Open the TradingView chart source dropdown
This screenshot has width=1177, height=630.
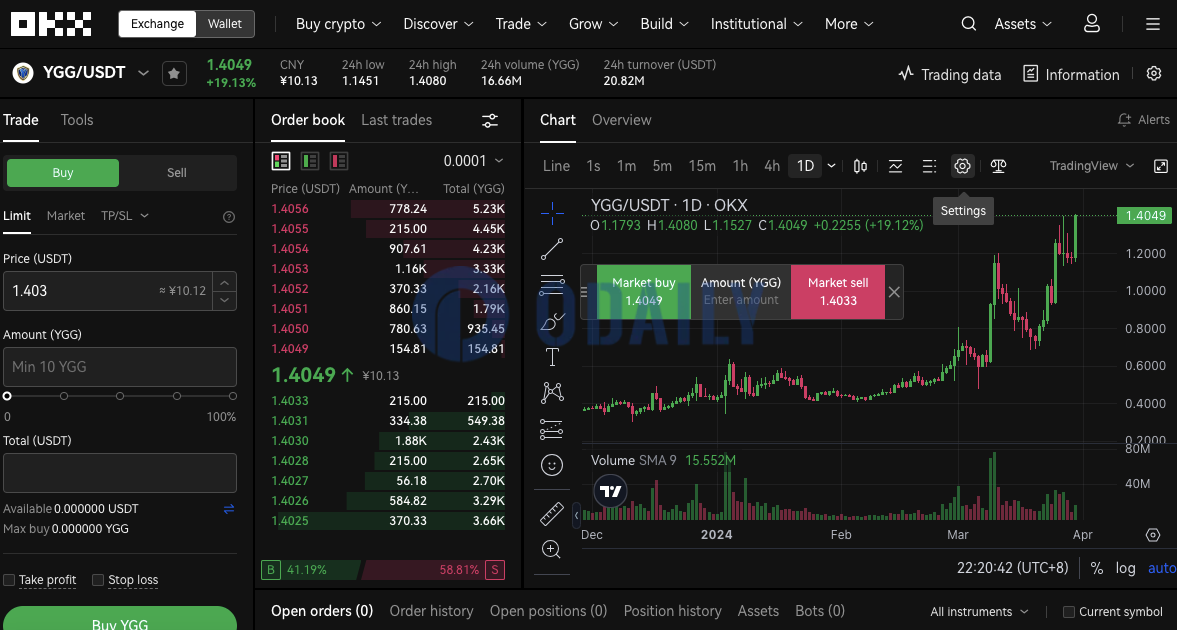coord(1091,166)
